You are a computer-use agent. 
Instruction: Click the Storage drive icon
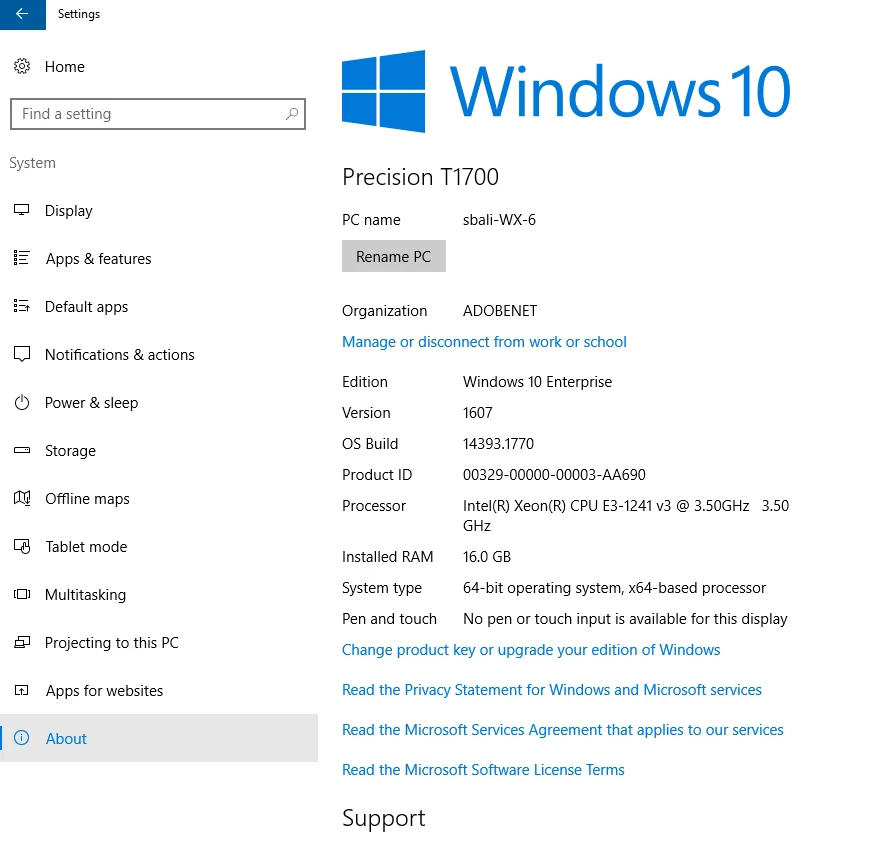(x=22, y=450)
